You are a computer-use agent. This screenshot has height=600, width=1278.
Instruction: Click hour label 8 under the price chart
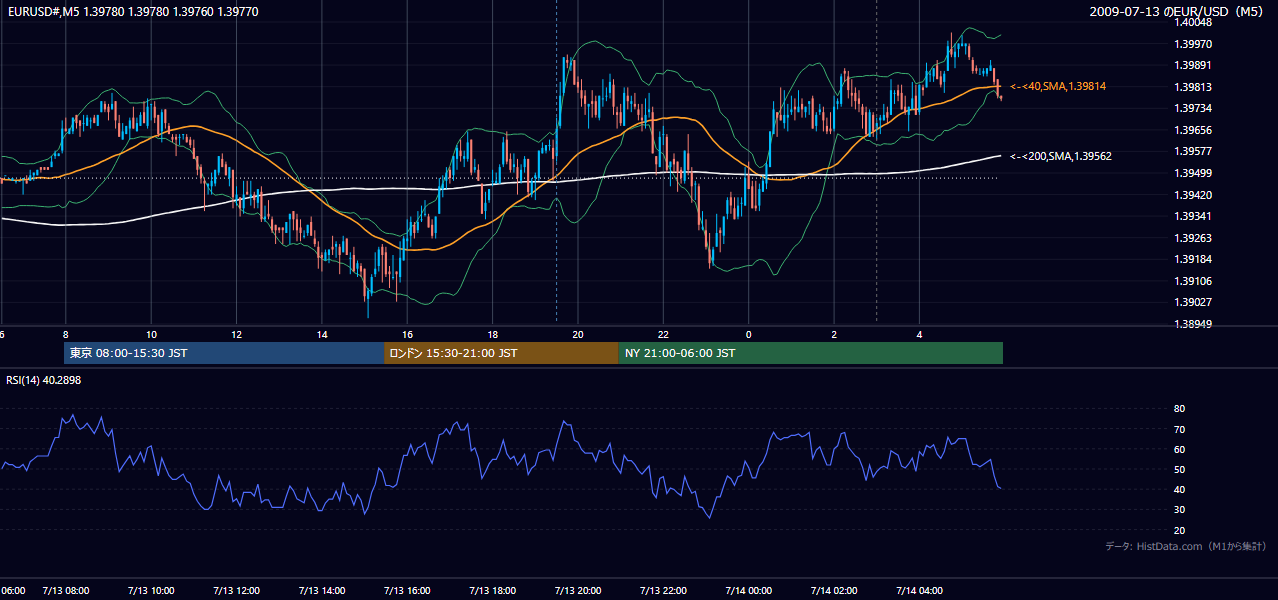66,334
